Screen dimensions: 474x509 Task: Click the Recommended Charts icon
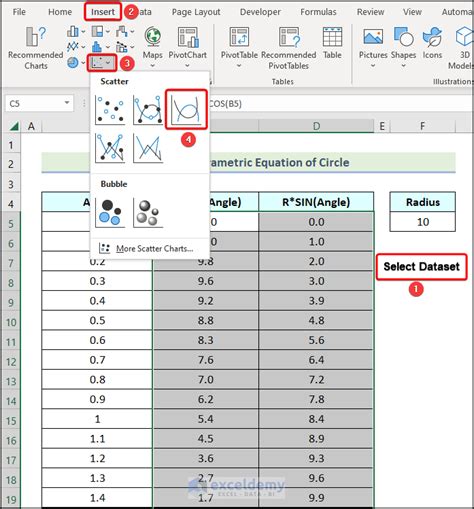tap(36, 37)
